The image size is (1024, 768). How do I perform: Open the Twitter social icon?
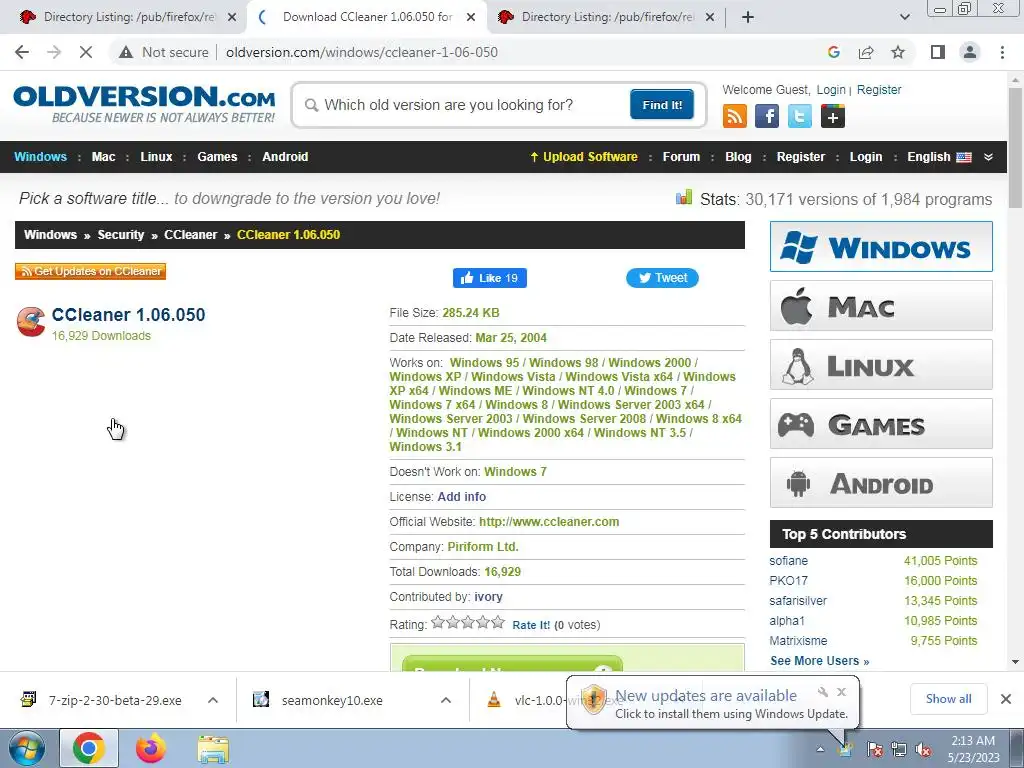pyautogui.click(x=799, y=116)
